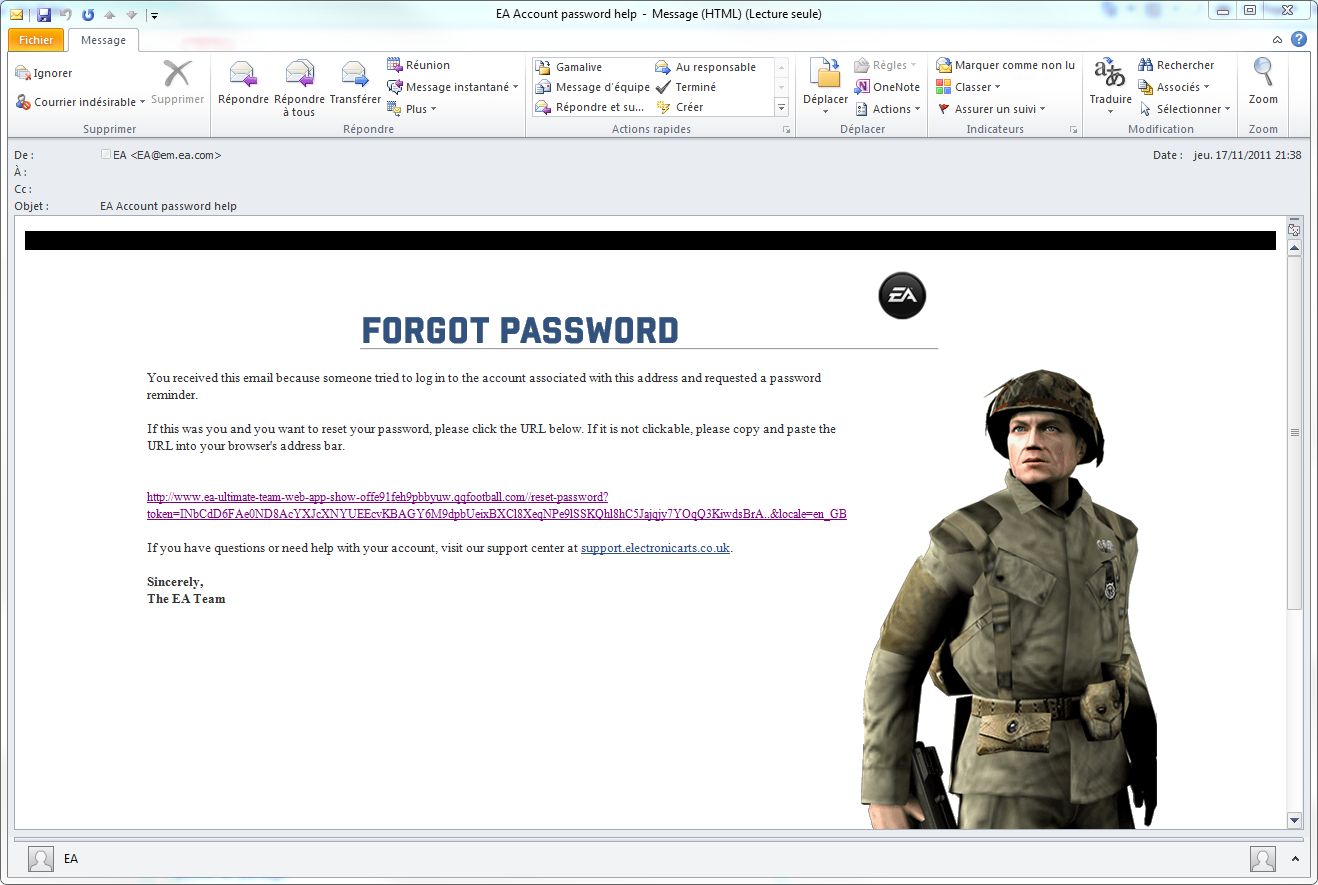Customize quick access toolbar dropdown

point(154,15)
